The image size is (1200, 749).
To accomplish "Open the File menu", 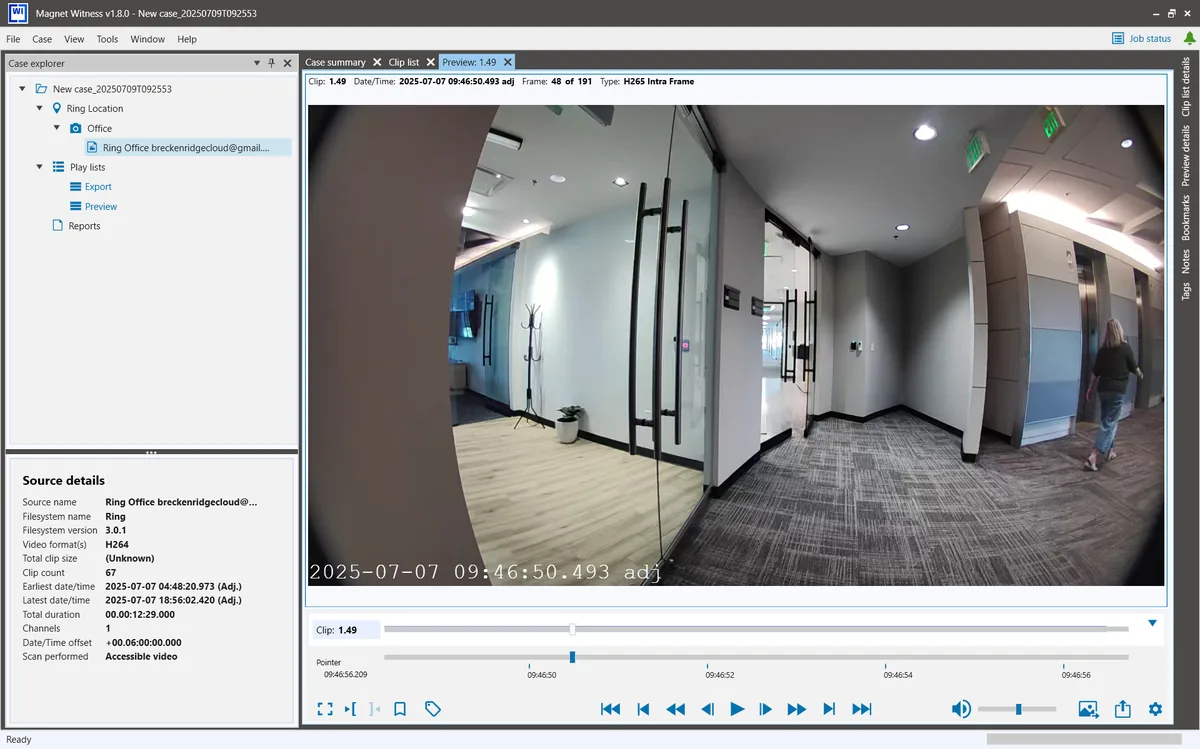I will tap(13, 39).
